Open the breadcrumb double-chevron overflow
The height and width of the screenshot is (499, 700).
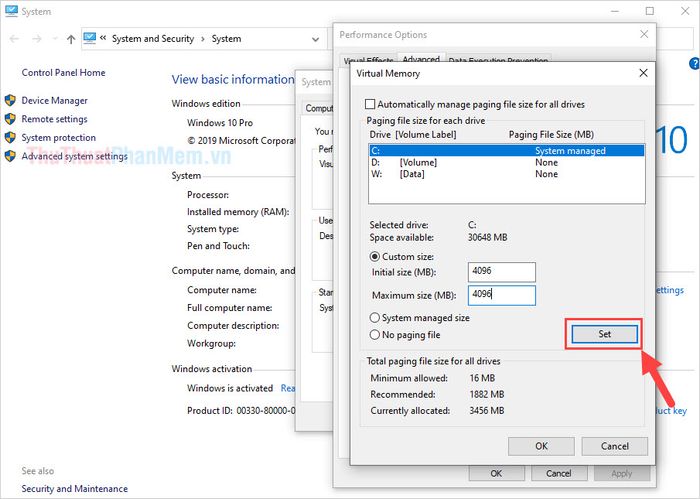[x=103, y=38]
